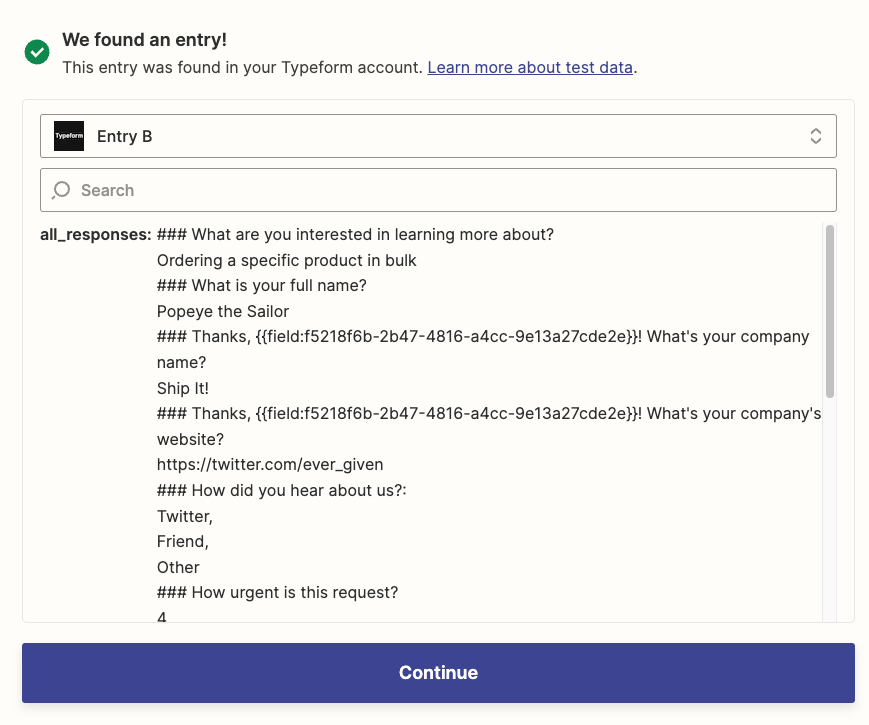Viewport: 869px width, 725px height.
Task: Select the all_responses field label
Action: [95, 235]
